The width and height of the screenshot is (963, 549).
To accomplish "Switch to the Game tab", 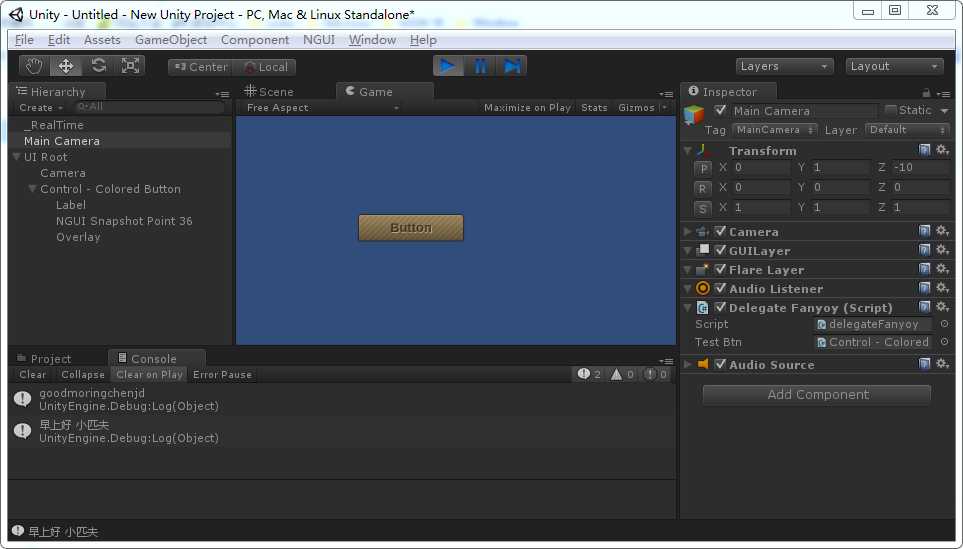I will [x=384, y=92].
